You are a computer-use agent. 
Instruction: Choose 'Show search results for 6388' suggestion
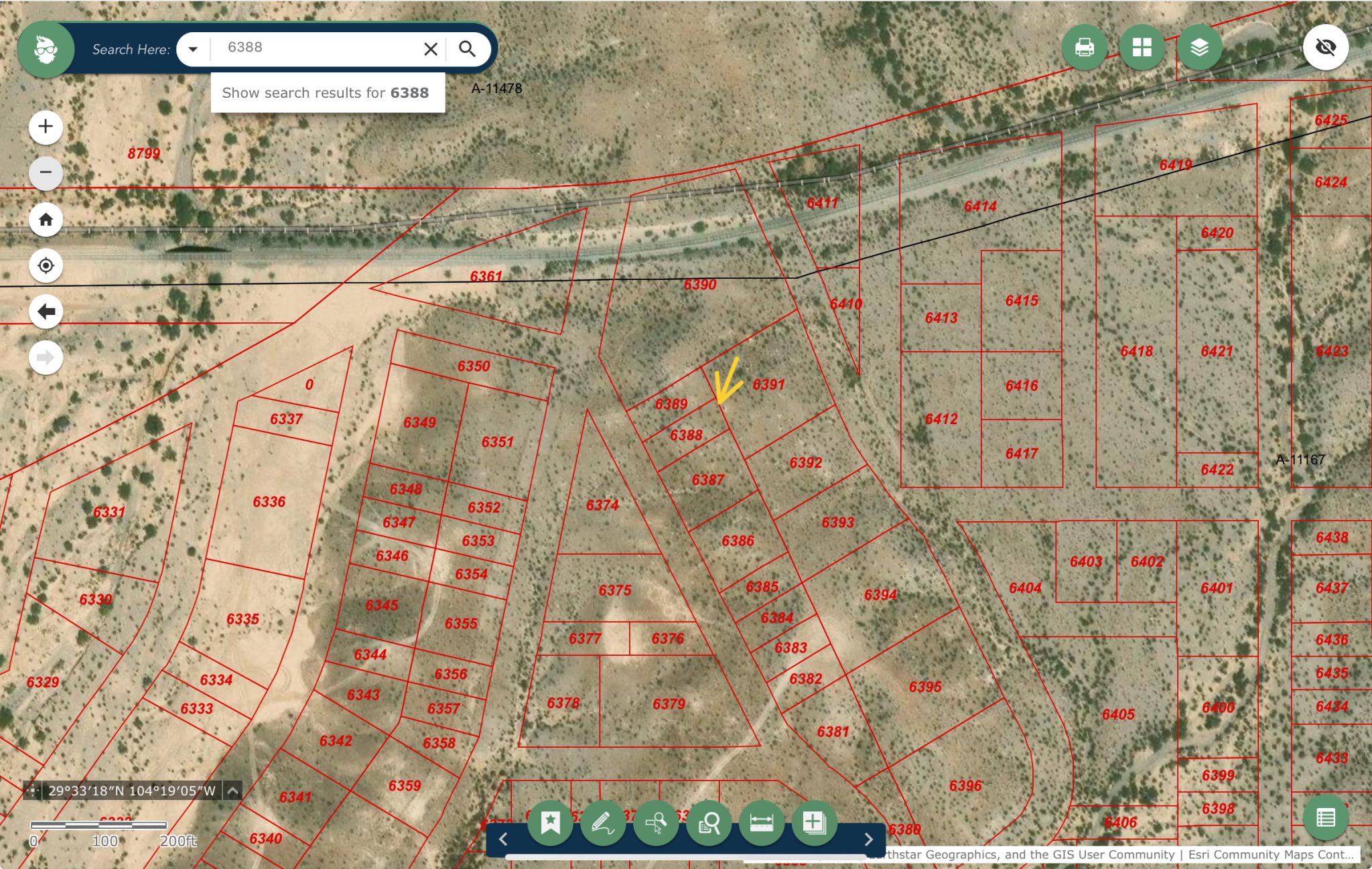coord(326,92)
